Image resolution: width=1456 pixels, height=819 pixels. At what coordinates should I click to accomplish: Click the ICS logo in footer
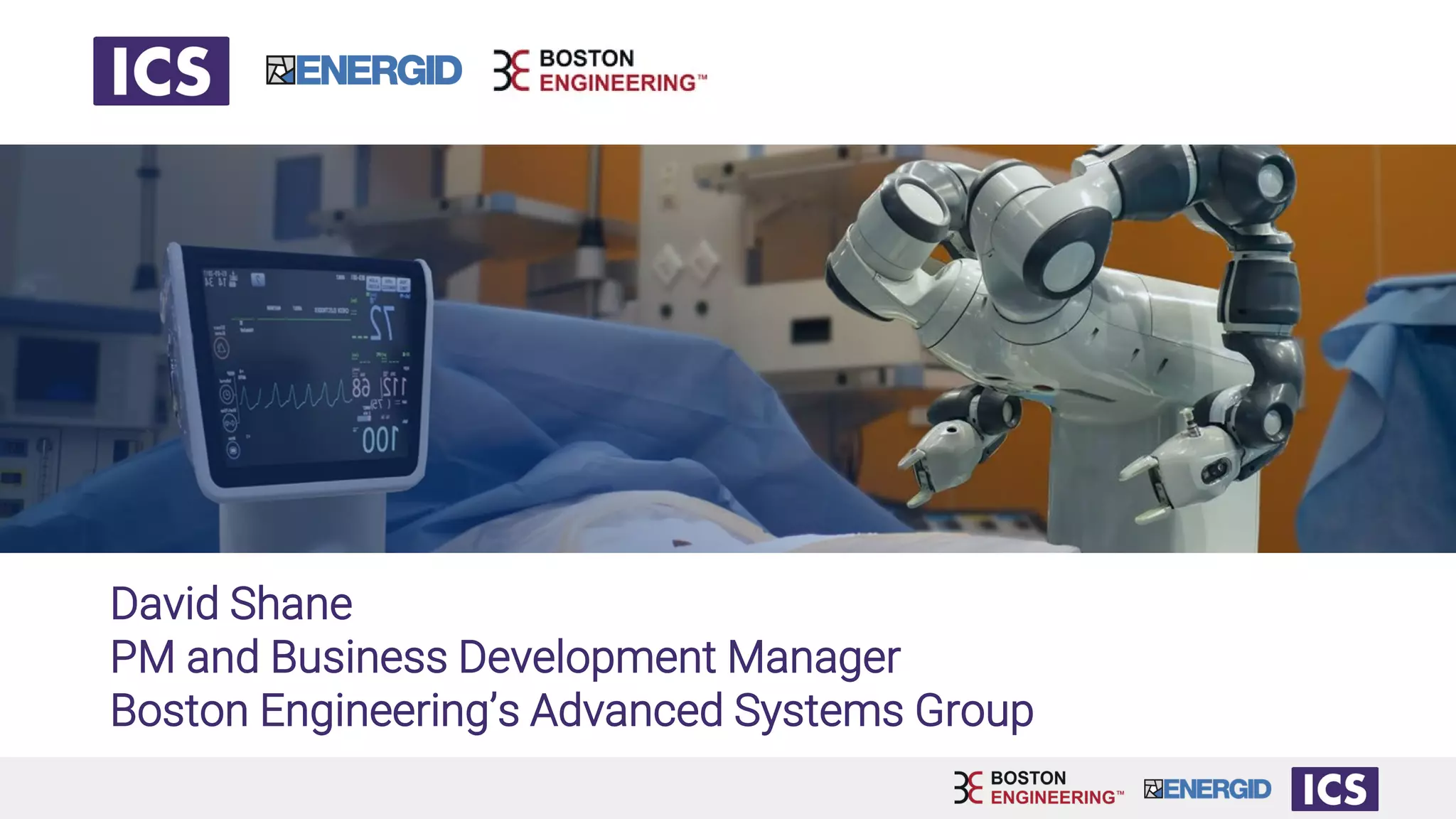[x=1334, y=788]
